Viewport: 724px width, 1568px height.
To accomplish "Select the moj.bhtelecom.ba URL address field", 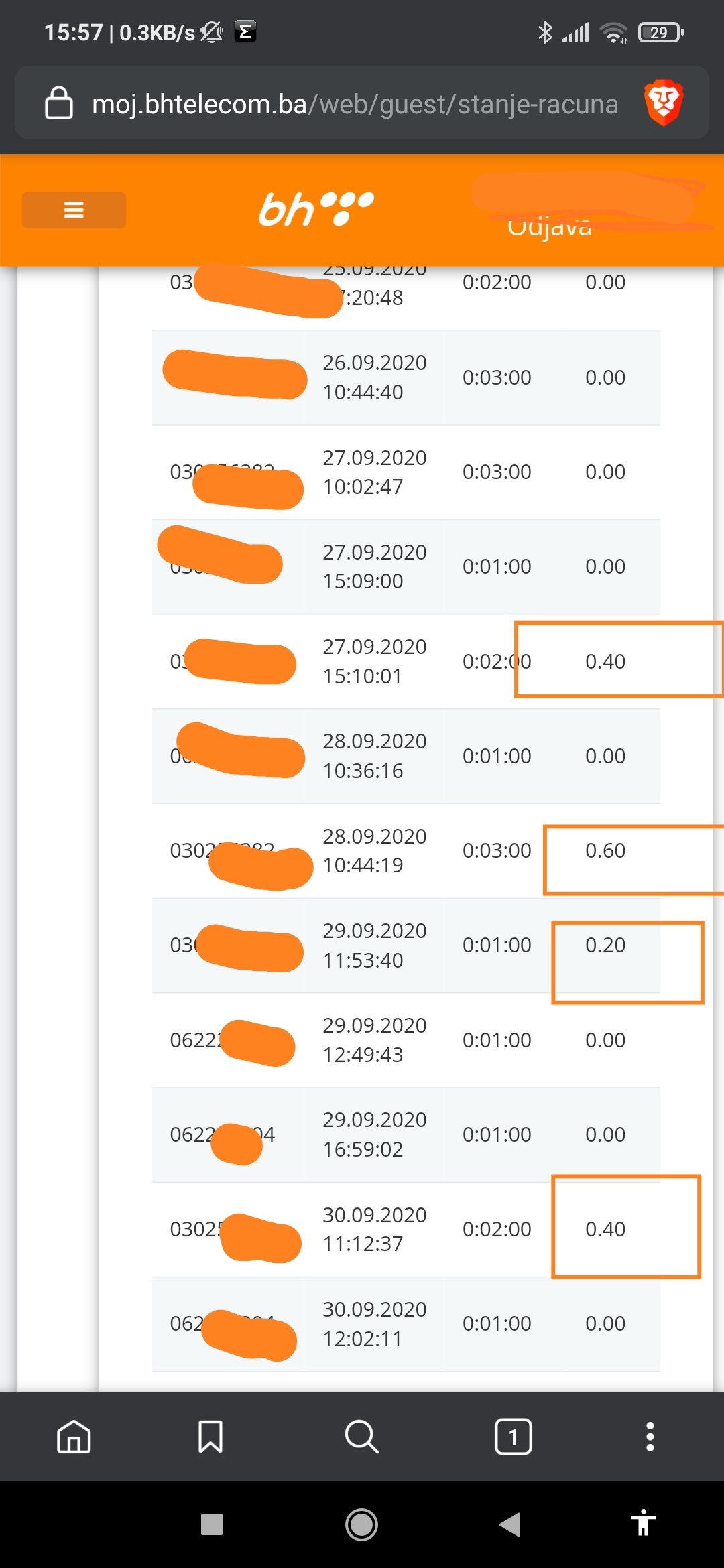I will 355,104.
